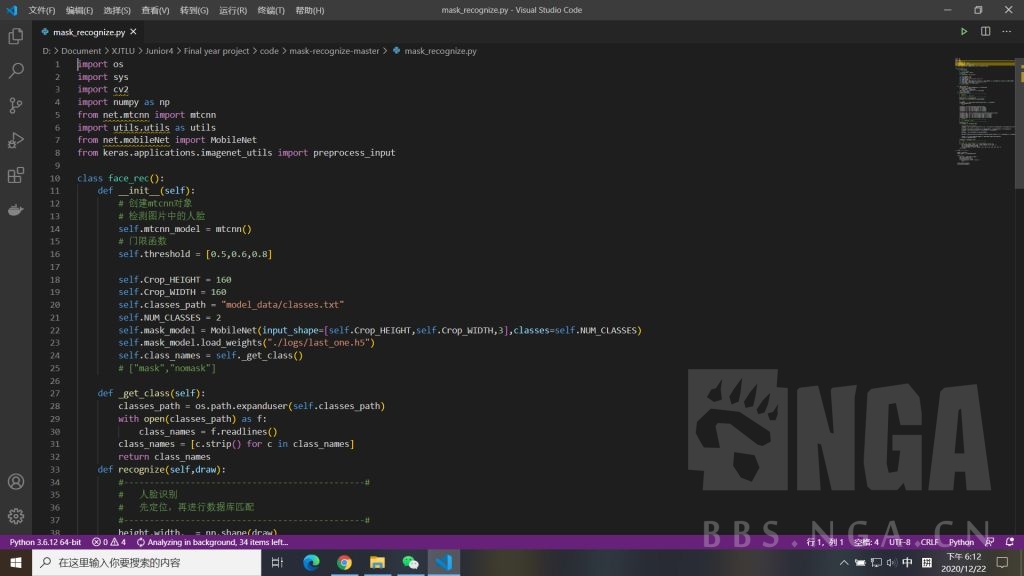The height and width of the screenshot is (576, 1024).
Task: Click errors and warnings count in status bar
Action: coord(109,542)
